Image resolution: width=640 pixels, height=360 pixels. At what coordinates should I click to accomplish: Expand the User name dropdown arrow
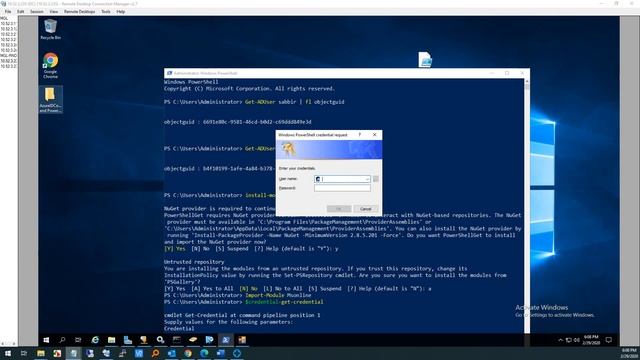[367, 179]
